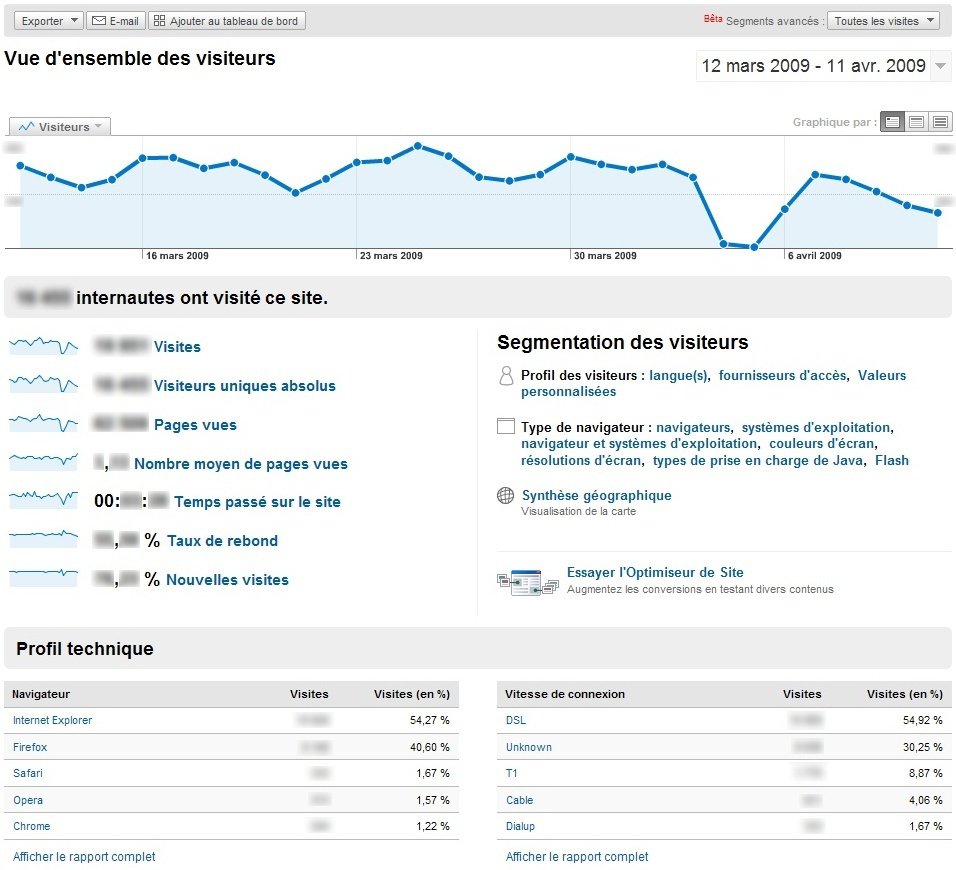The width and height of the screenshot is (956, 870).
Task: Click Ajouter au tableau de bord
Action: (x=227, y=21)
